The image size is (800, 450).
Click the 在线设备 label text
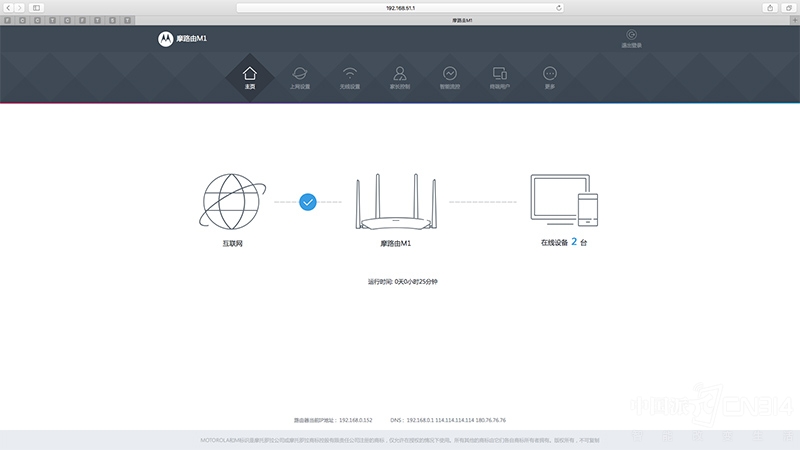point(554,242)
